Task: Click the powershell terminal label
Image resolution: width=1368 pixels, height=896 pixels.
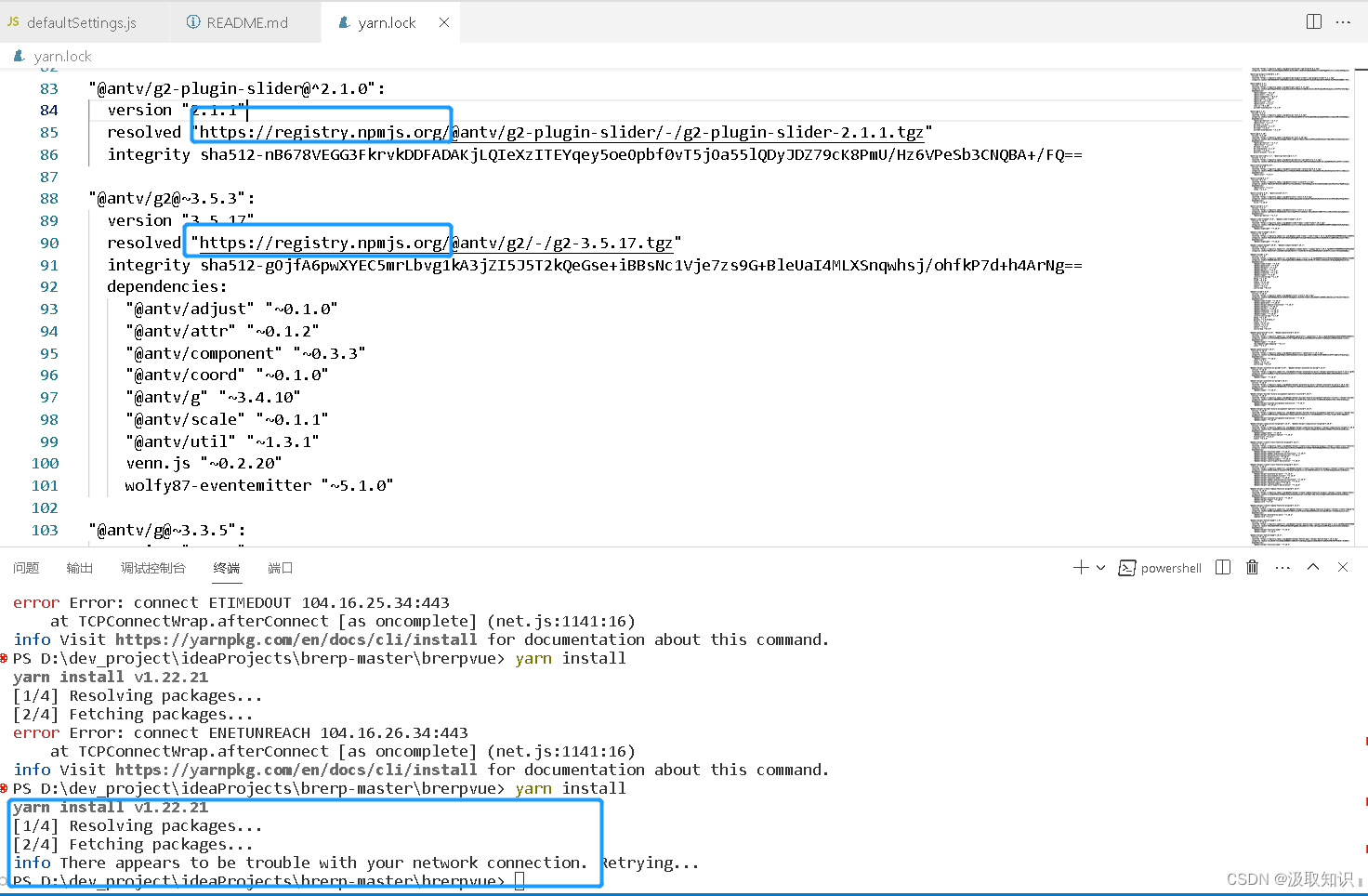Action: (x=1171, y=568)
